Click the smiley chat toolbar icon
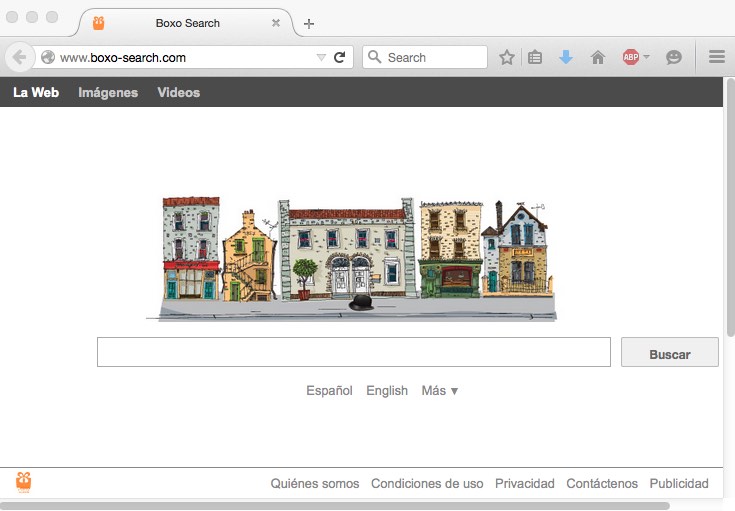Screen dimensions: 735x511 [x=674, y=58]
